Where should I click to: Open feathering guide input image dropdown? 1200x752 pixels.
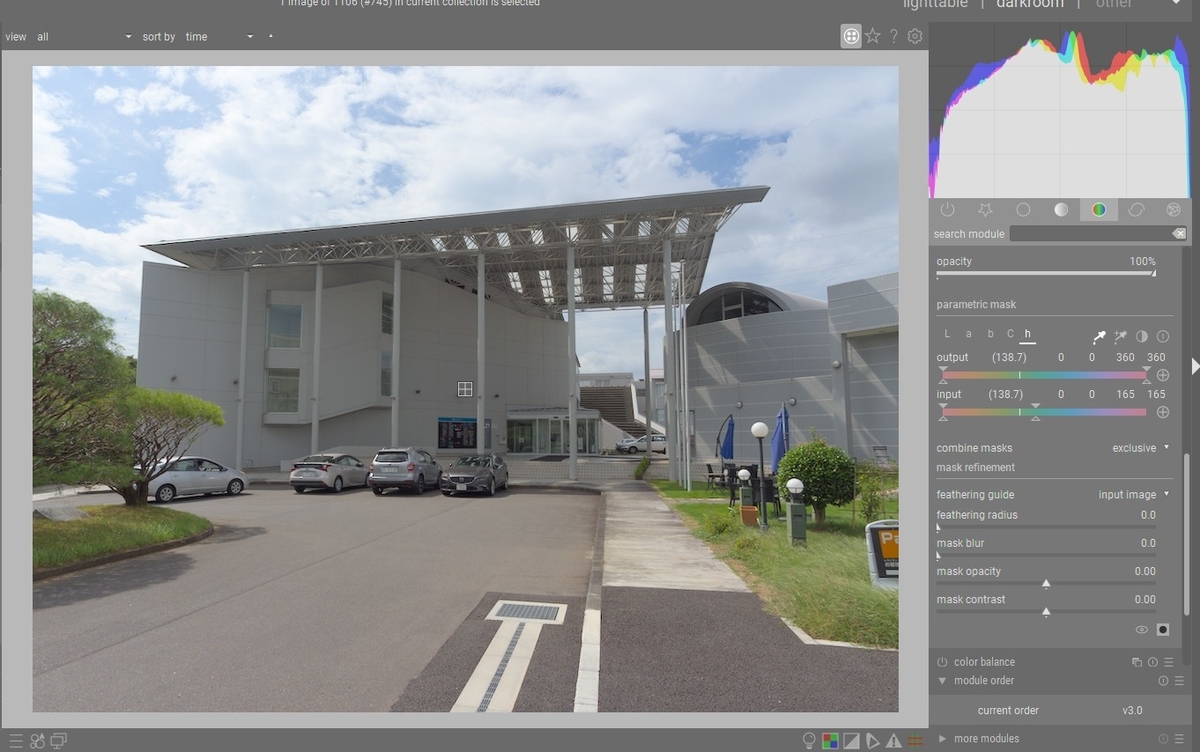coord(1133,495)
